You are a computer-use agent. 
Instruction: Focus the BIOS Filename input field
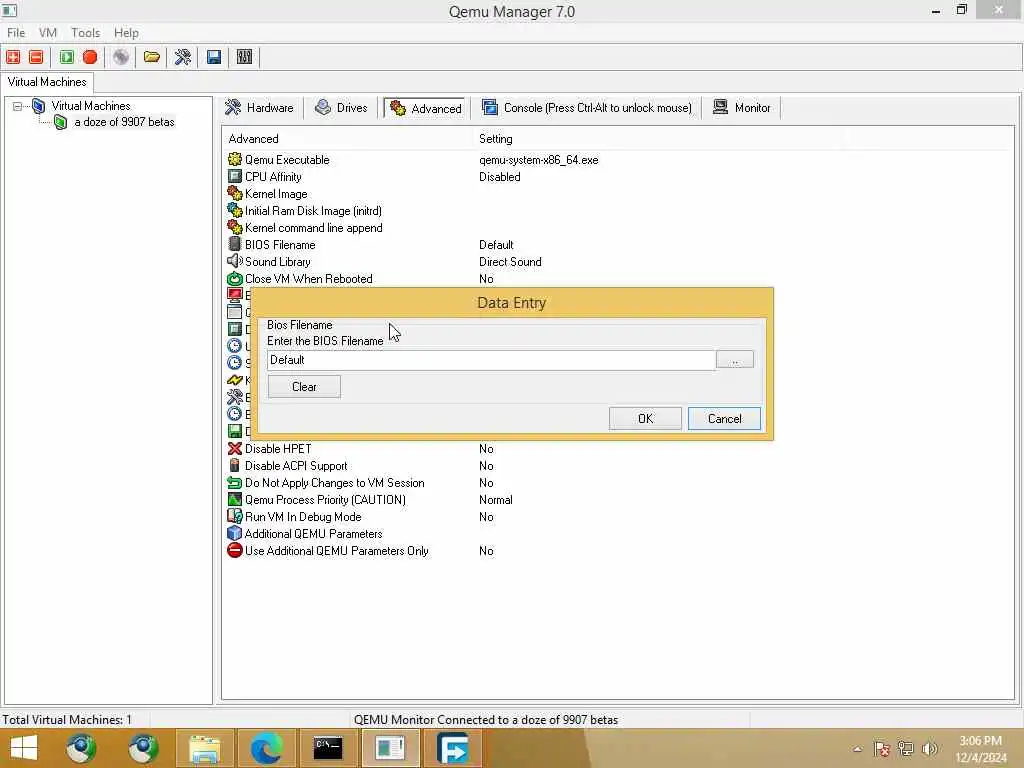click(x=491, y=360)
